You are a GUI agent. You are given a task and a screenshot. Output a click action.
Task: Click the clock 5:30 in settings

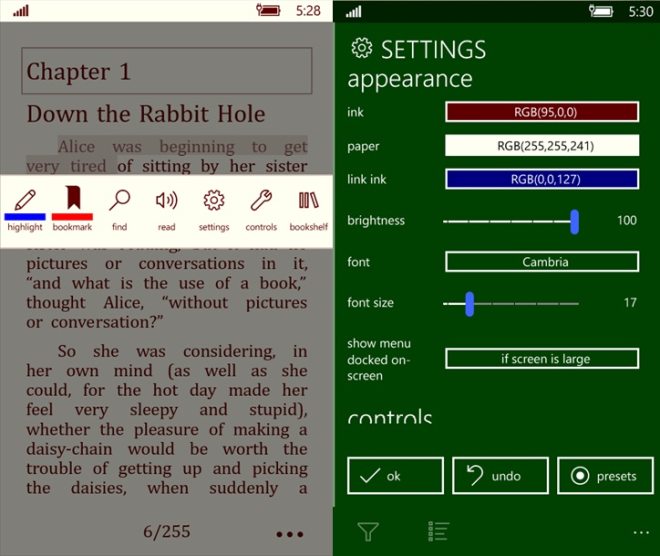(x=641, y=11)
